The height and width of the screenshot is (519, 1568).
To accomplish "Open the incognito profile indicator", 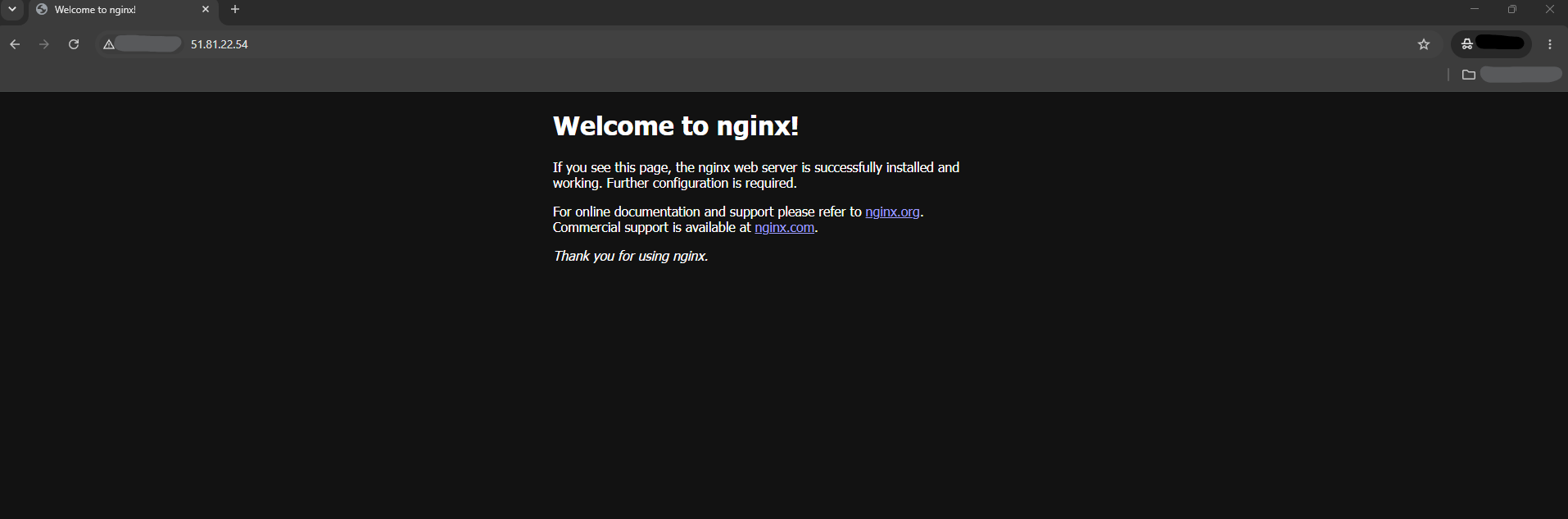I will (1491, 44).
